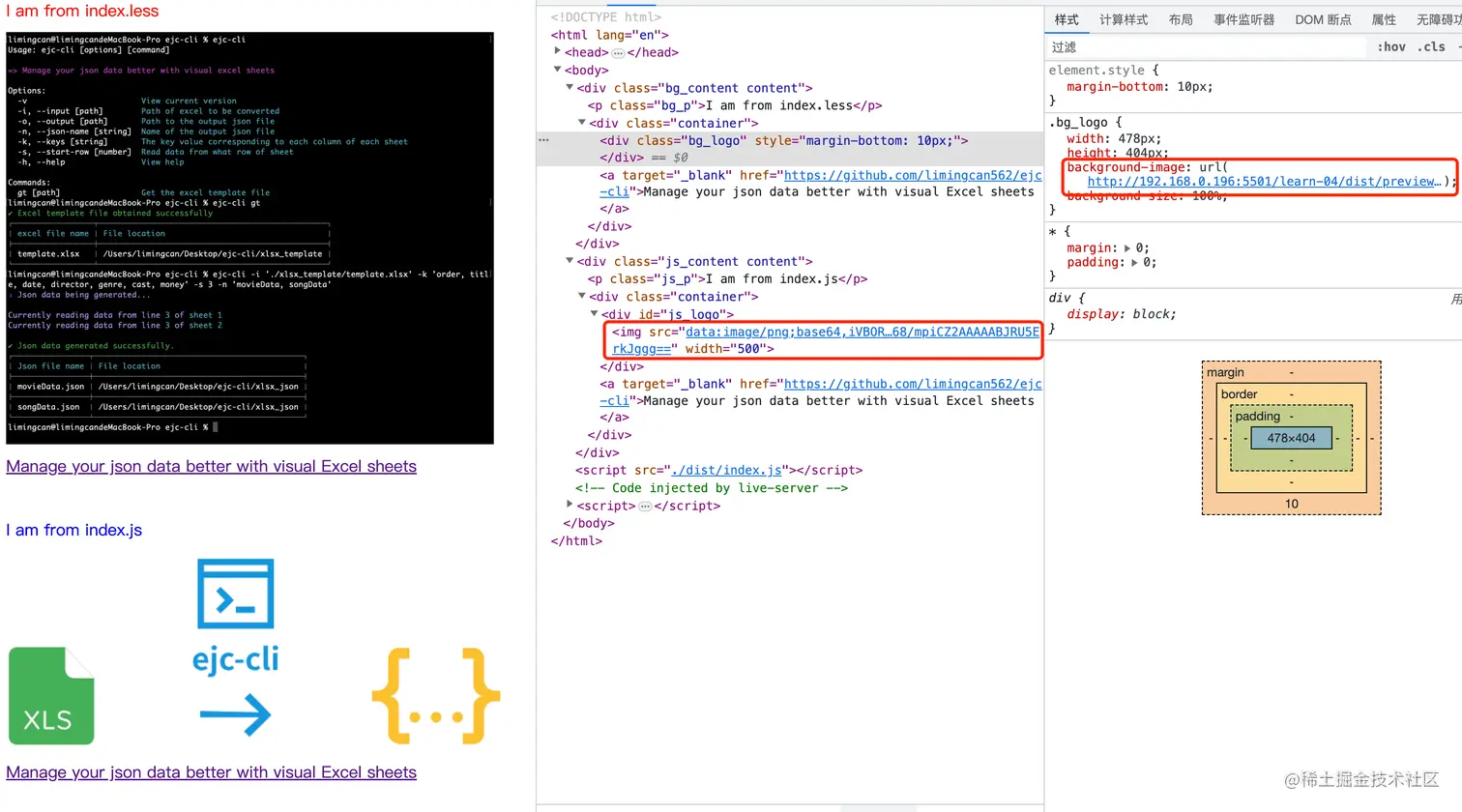Click the yellow curly-braces JSON icon
The height and width of the screenshot is (812, 1462).
tap(435, 695)
